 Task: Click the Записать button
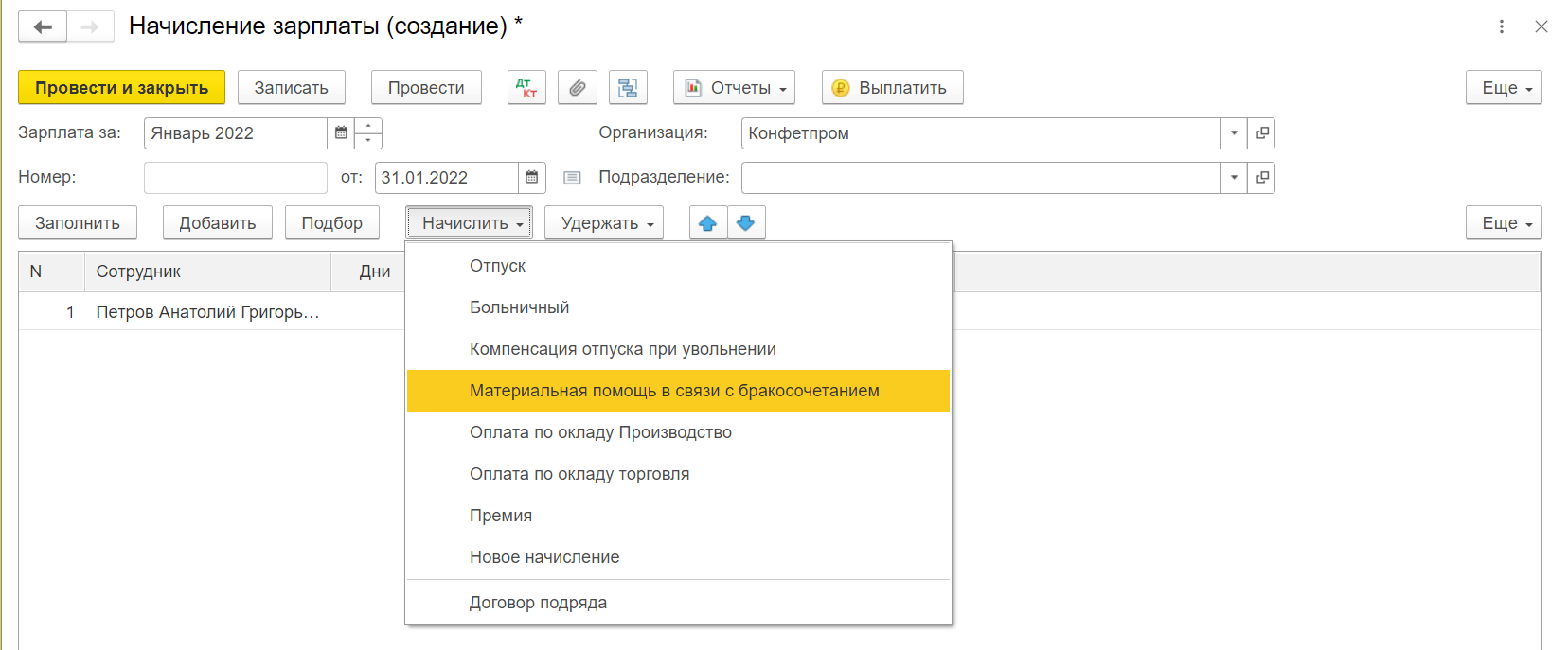pos(292,88)
